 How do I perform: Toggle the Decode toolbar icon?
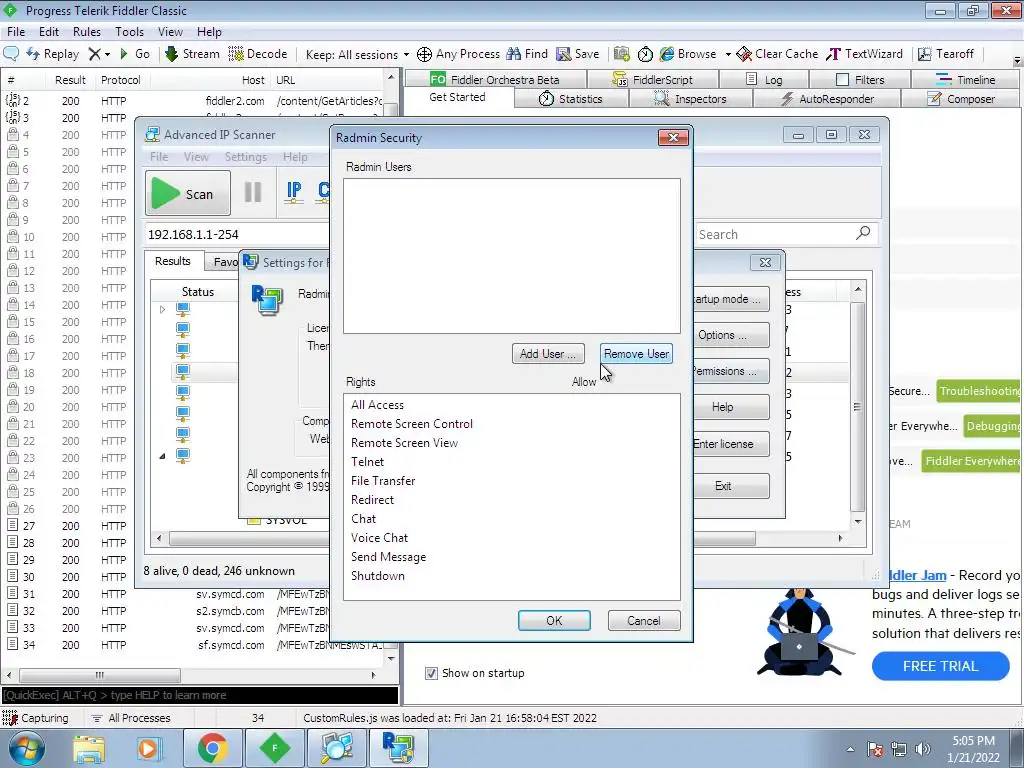coord(236,54)
